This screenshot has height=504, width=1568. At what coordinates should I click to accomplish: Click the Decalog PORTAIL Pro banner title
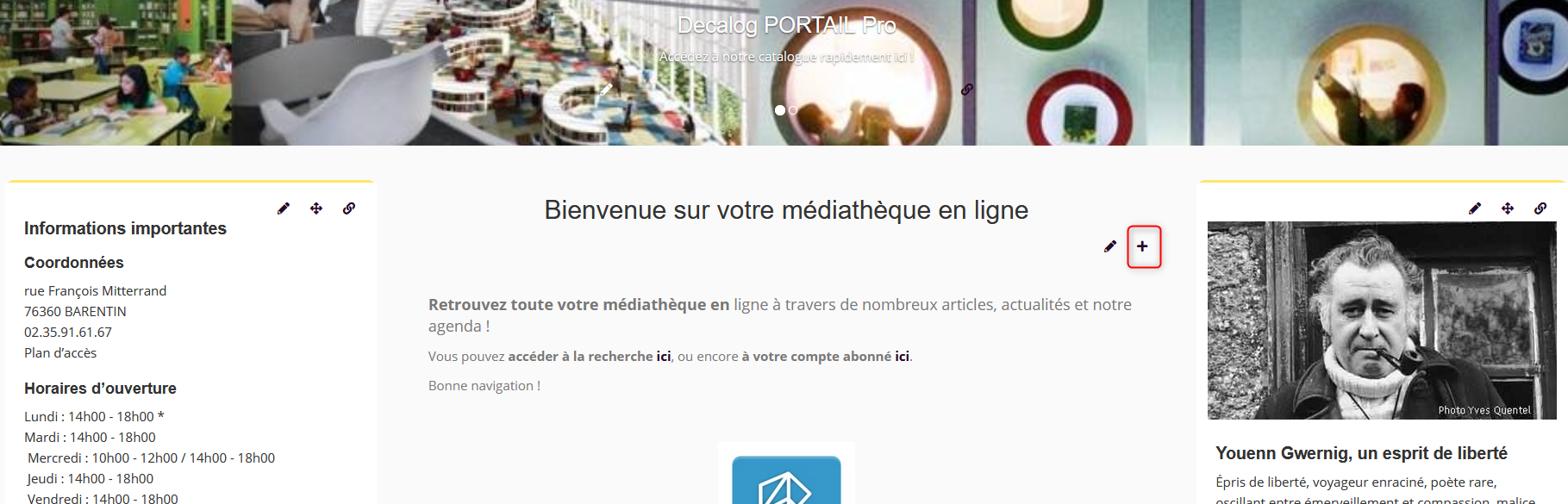pyautogui.click(x=786, y=25)
